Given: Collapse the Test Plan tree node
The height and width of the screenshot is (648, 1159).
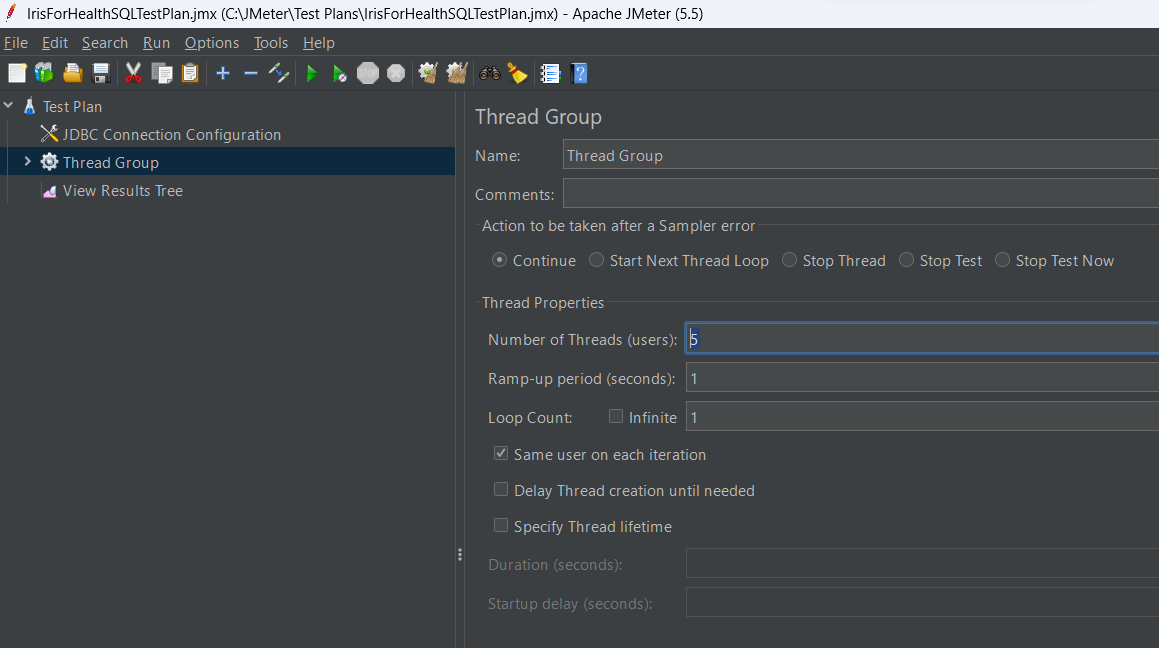Looking at the screenshot, I should 9,106.
